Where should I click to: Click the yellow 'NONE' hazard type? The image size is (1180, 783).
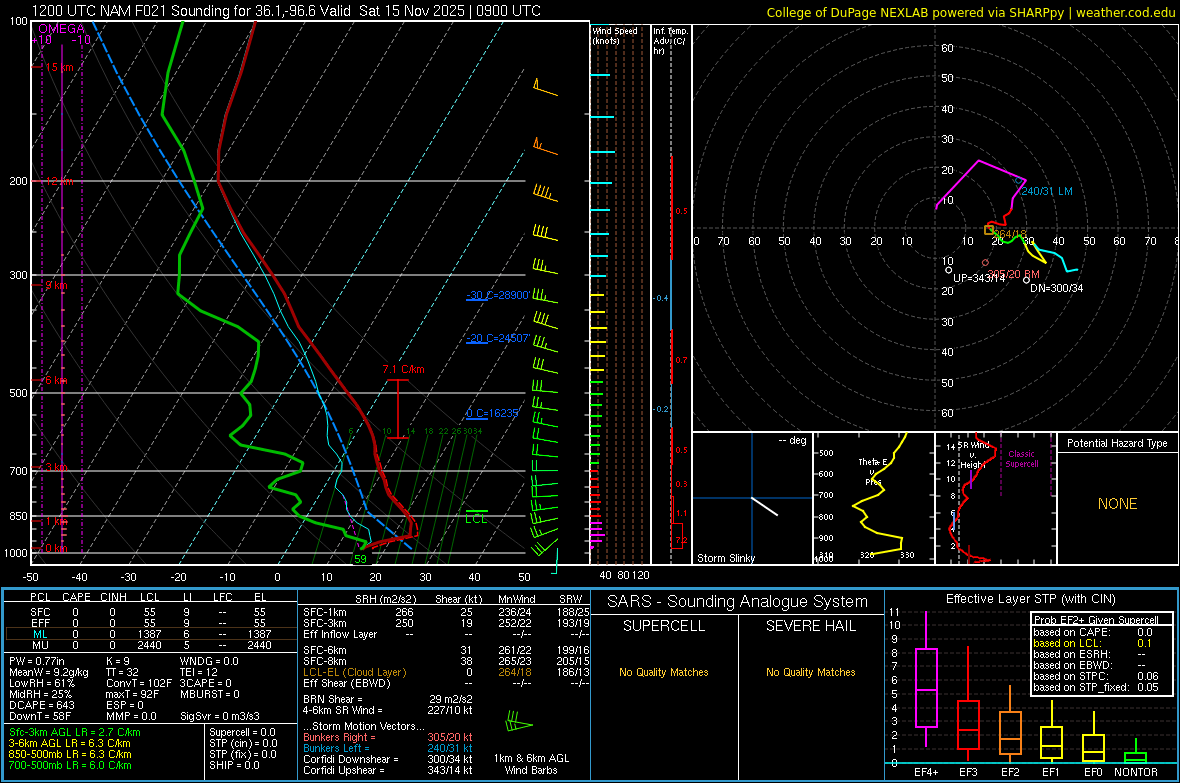[1118, 504]
